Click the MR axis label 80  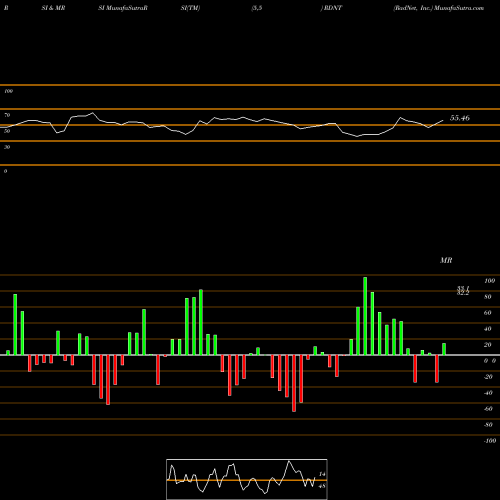tap(487, 297)
